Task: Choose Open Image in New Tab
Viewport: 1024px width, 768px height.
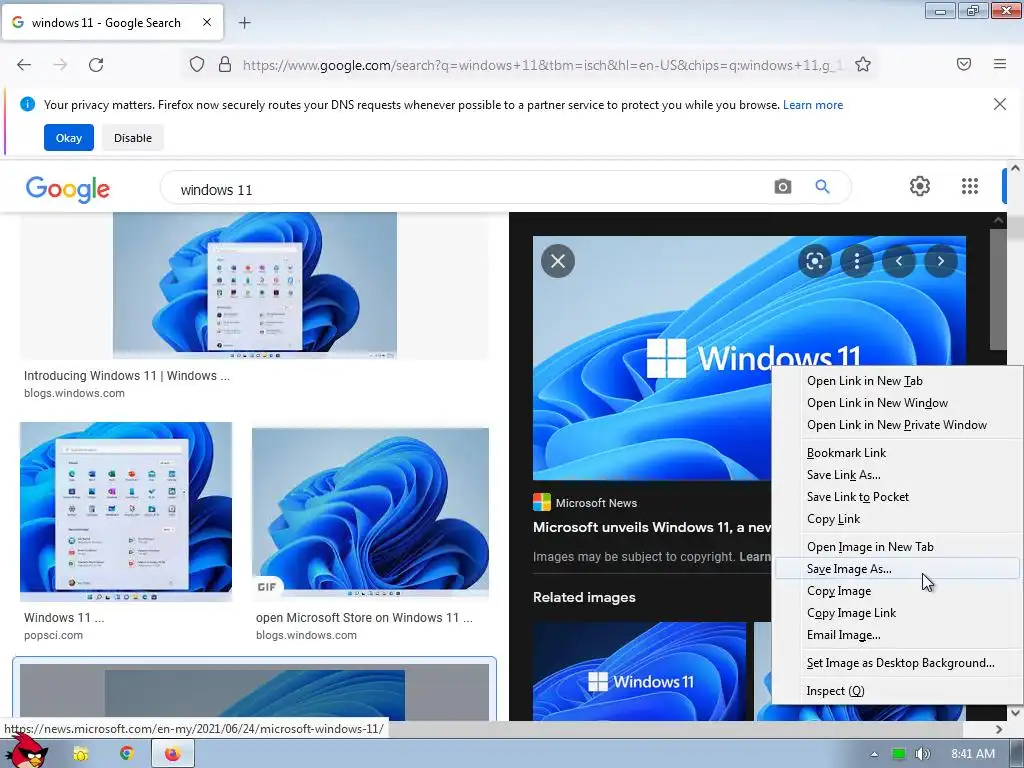Action: [897, 547]
